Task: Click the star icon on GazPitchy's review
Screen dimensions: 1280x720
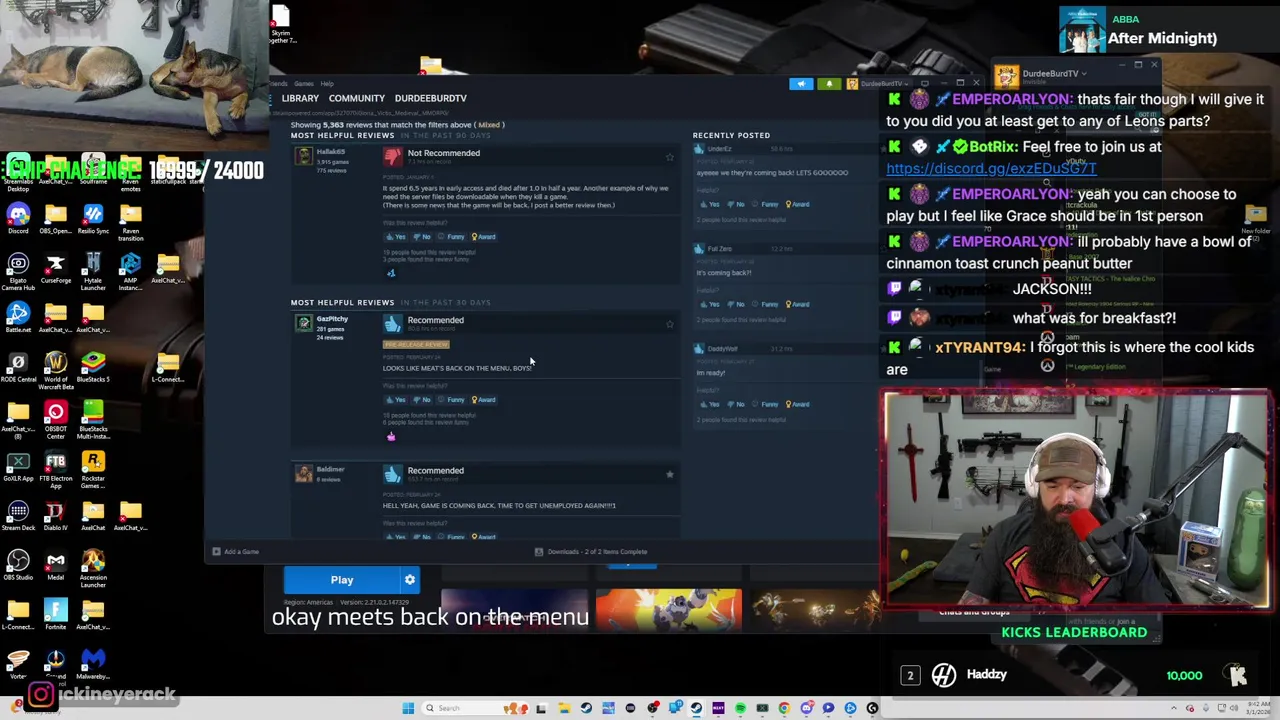Action: 669,324
